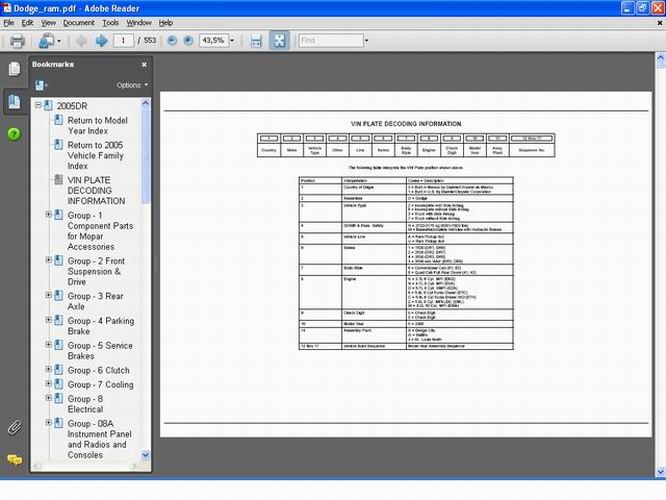Expand Group - 6 Clutch bookmark
The height and width of the screenshot is (500, 666).
[48, 369]
